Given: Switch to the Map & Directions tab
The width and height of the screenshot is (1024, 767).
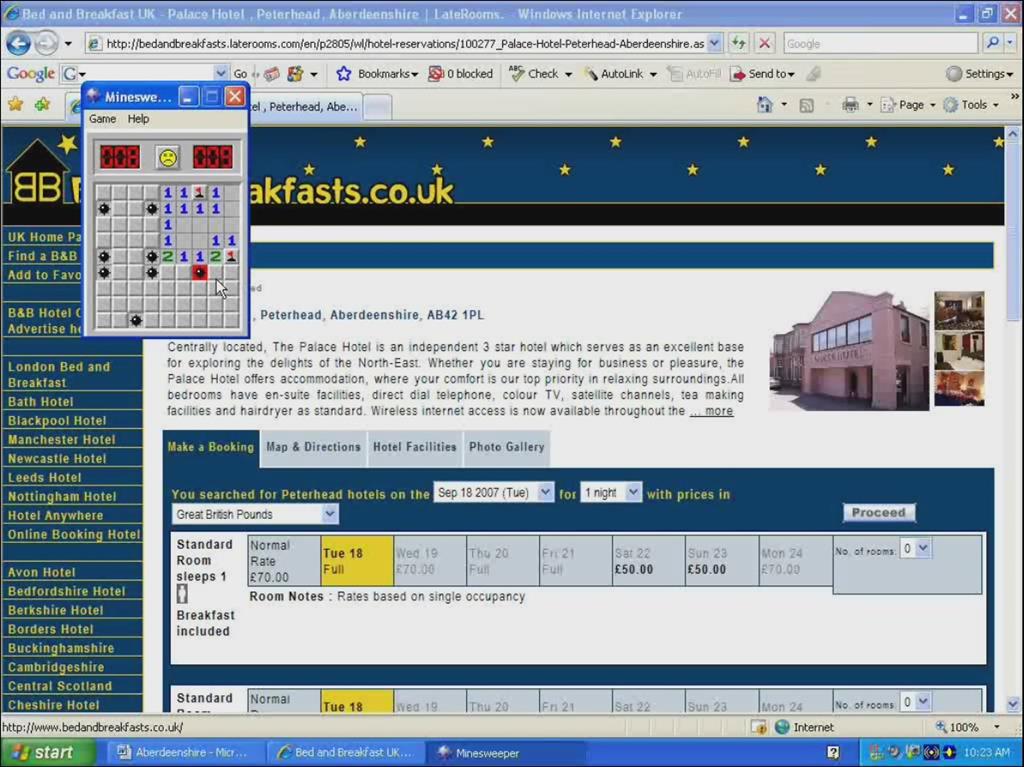Looking at the screenshot, I should [x=313, y=447].
